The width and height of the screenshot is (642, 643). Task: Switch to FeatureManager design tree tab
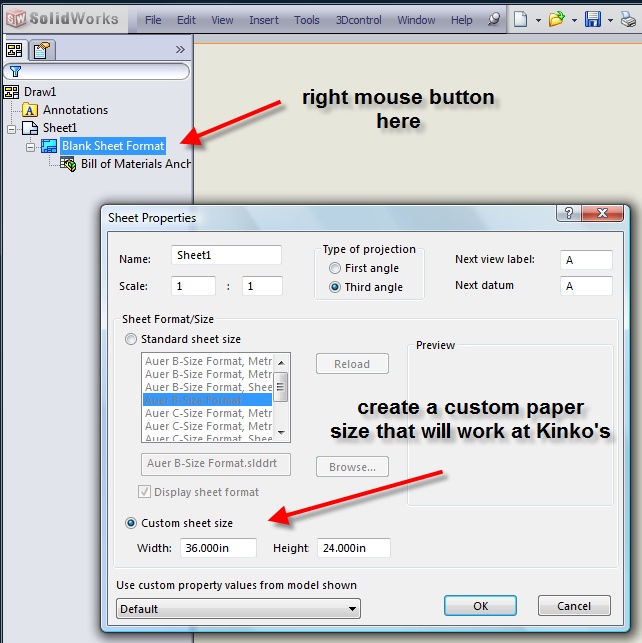[x=15, y=50]
